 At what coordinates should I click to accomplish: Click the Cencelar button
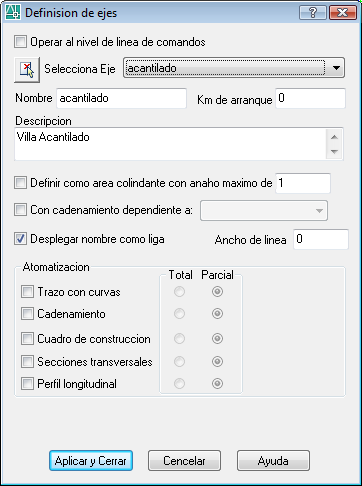(x=184, y=461)
